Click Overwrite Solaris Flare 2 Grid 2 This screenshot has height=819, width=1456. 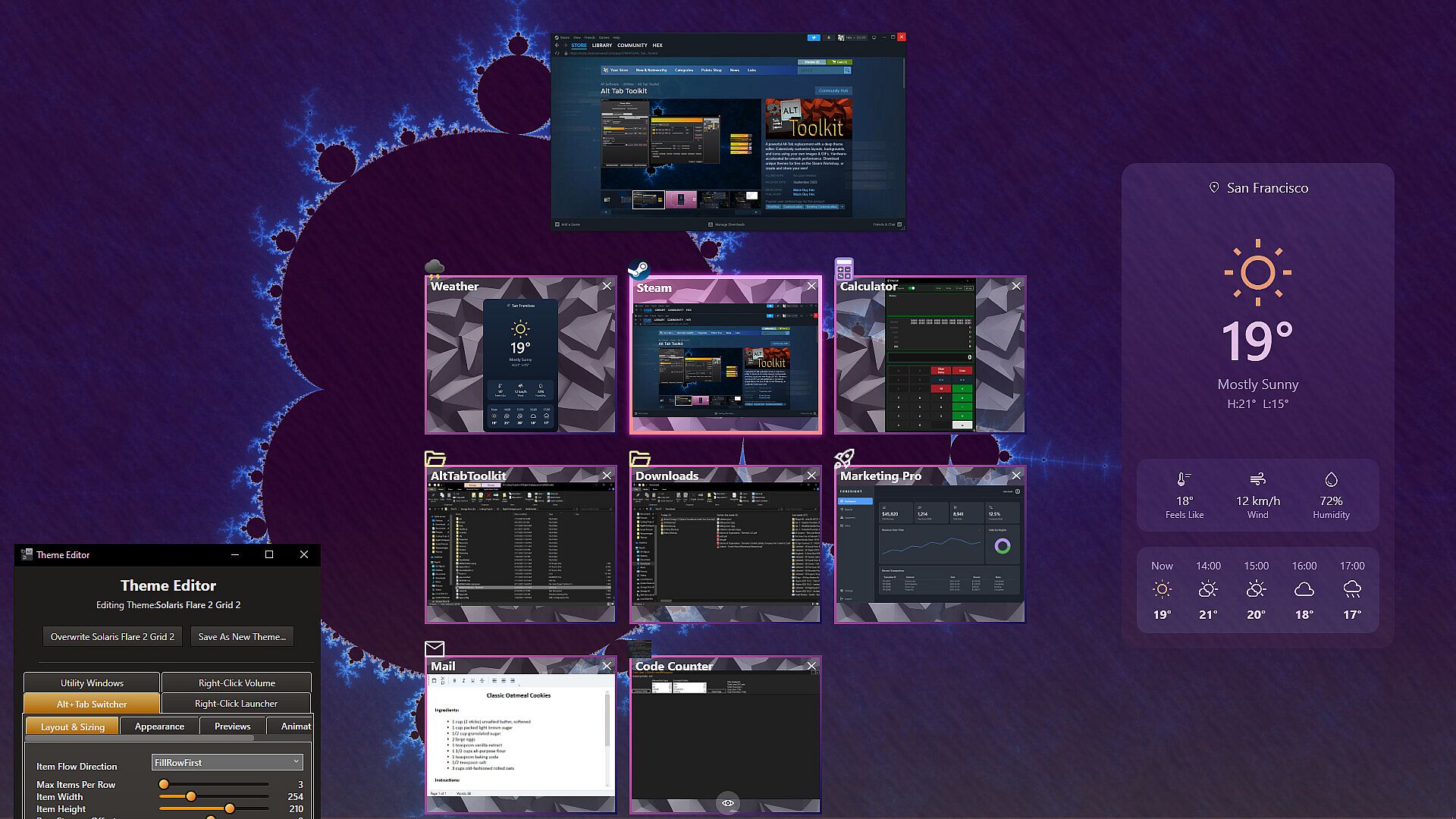[x=112, y=636]
